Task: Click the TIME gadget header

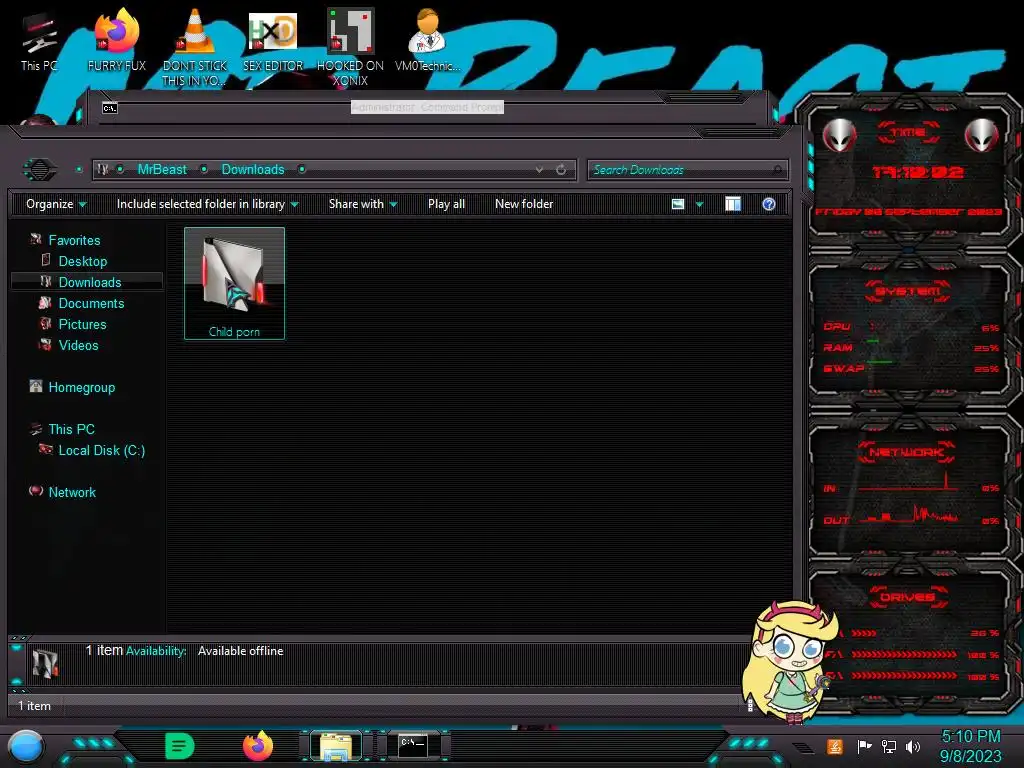Action: coord(908,133)
